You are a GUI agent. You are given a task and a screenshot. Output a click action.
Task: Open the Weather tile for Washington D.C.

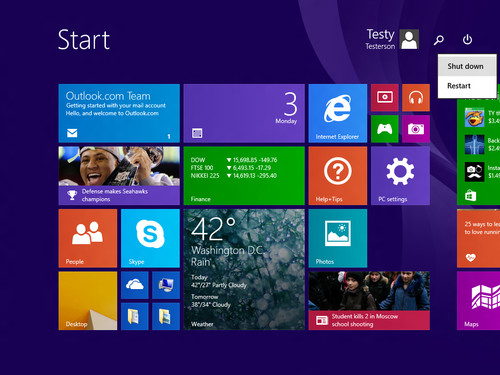point(244,269)
